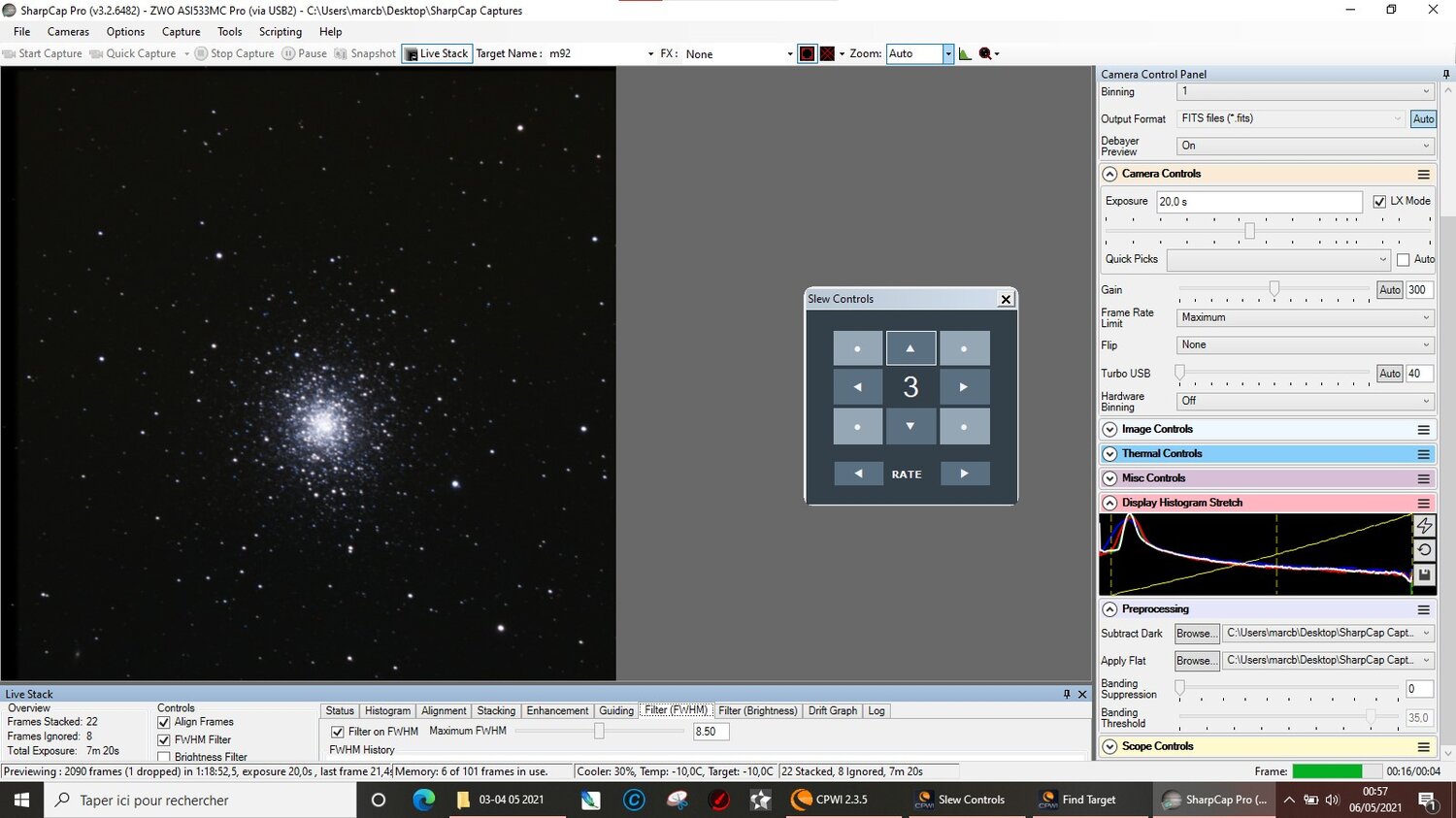Screen dimensions: 1456x818
Task: Increase the slew rate with right arrow
Action: (x=965, y=474)
